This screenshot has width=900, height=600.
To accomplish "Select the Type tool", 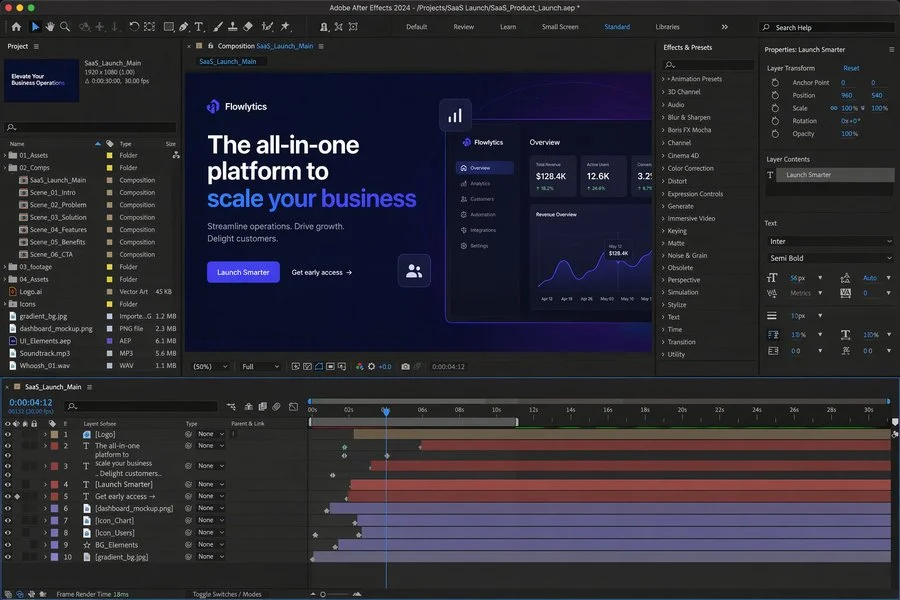I will [198, 27].
